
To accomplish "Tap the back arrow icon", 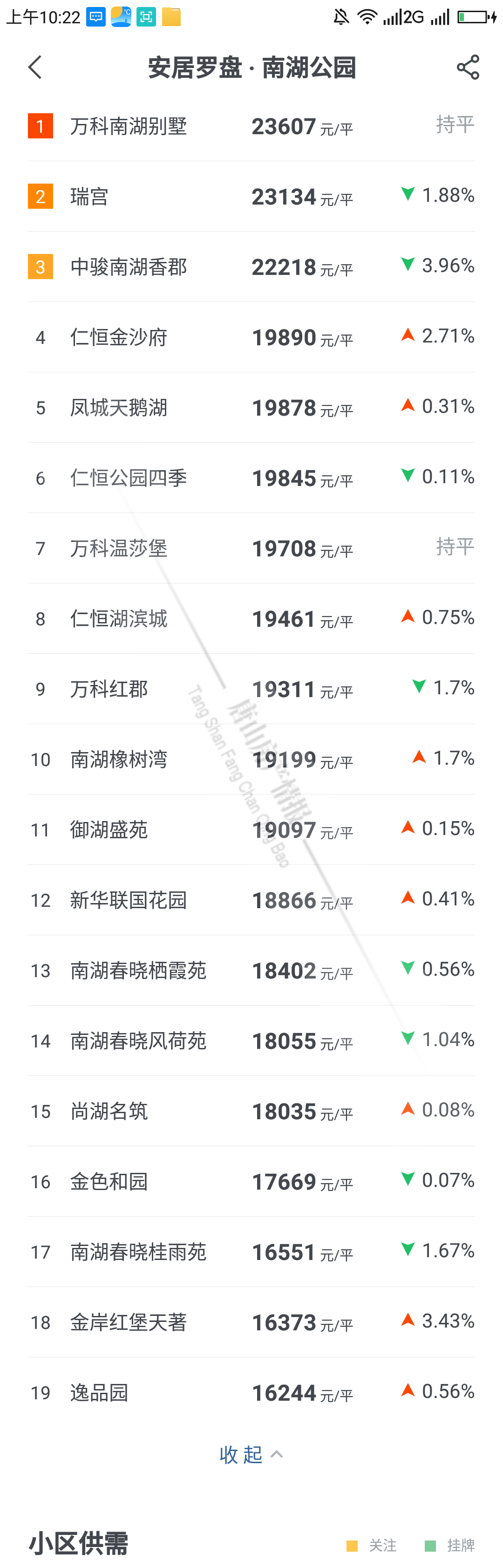I will (35, 67).
